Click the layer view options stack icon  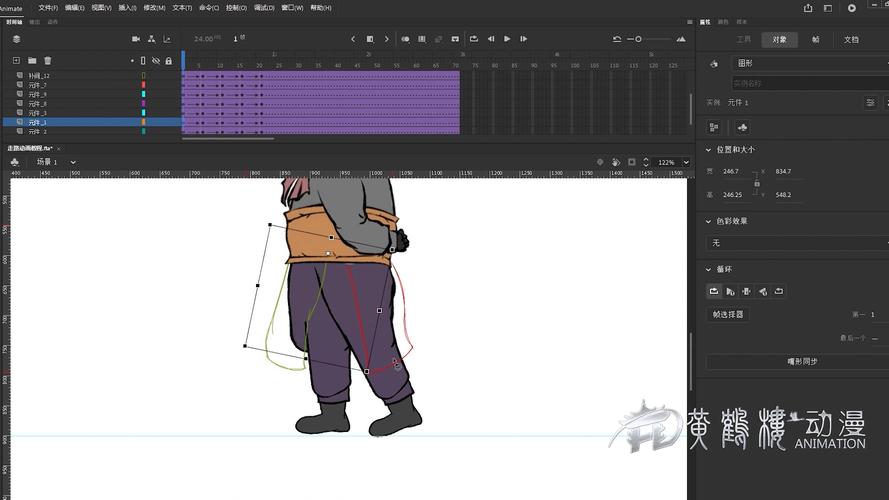tap(16, 39)
